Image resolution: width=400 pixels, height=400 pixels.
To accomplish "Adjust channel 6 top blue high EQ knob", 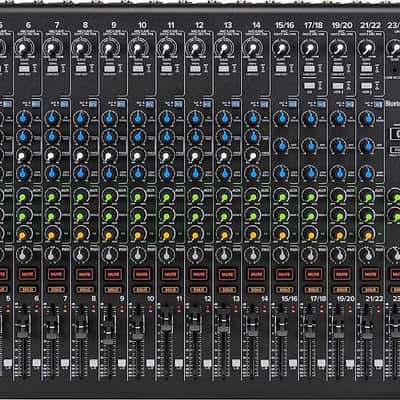I will [23, 118].
